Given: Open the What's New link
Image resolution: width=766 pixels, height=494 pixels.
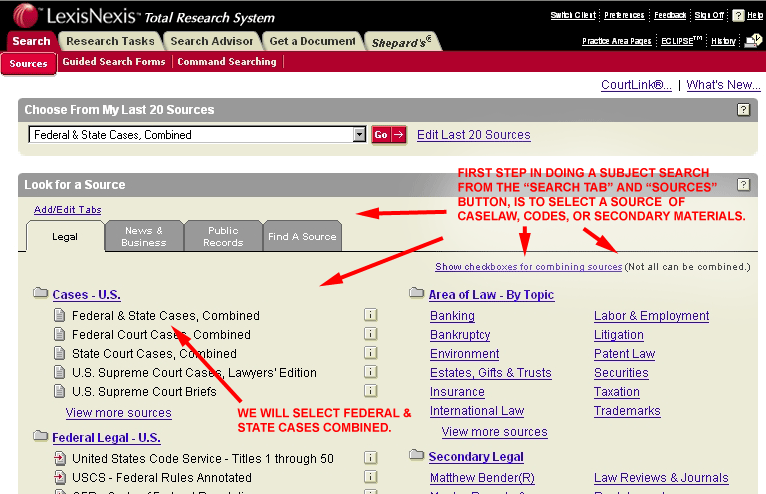Looking at the screenshot, I should point(723,85).
